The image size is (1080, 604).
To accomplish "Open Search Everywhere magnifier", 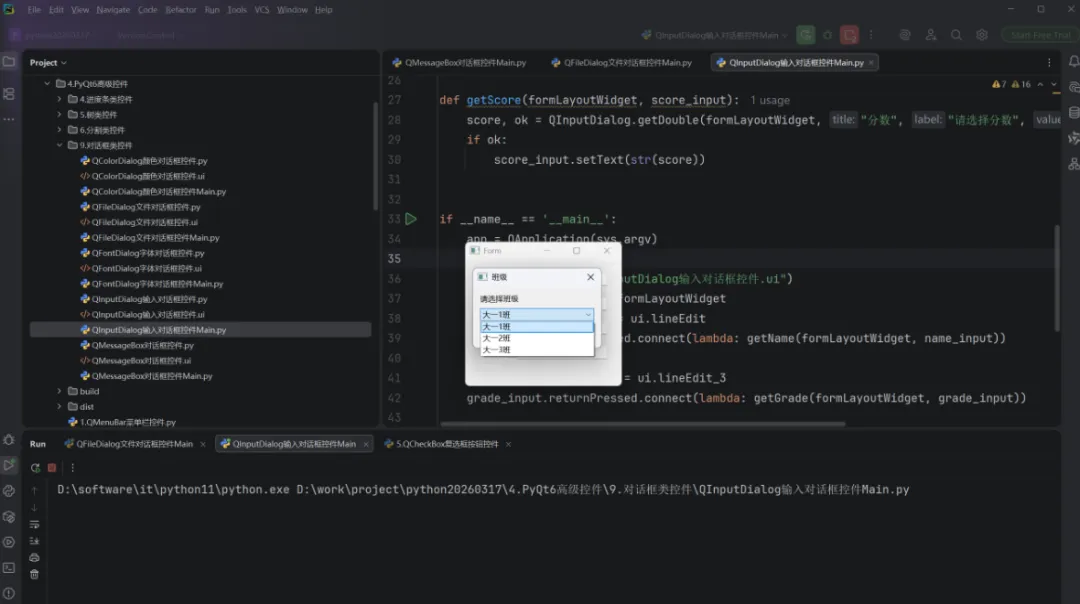I will (x=956, y=35).
